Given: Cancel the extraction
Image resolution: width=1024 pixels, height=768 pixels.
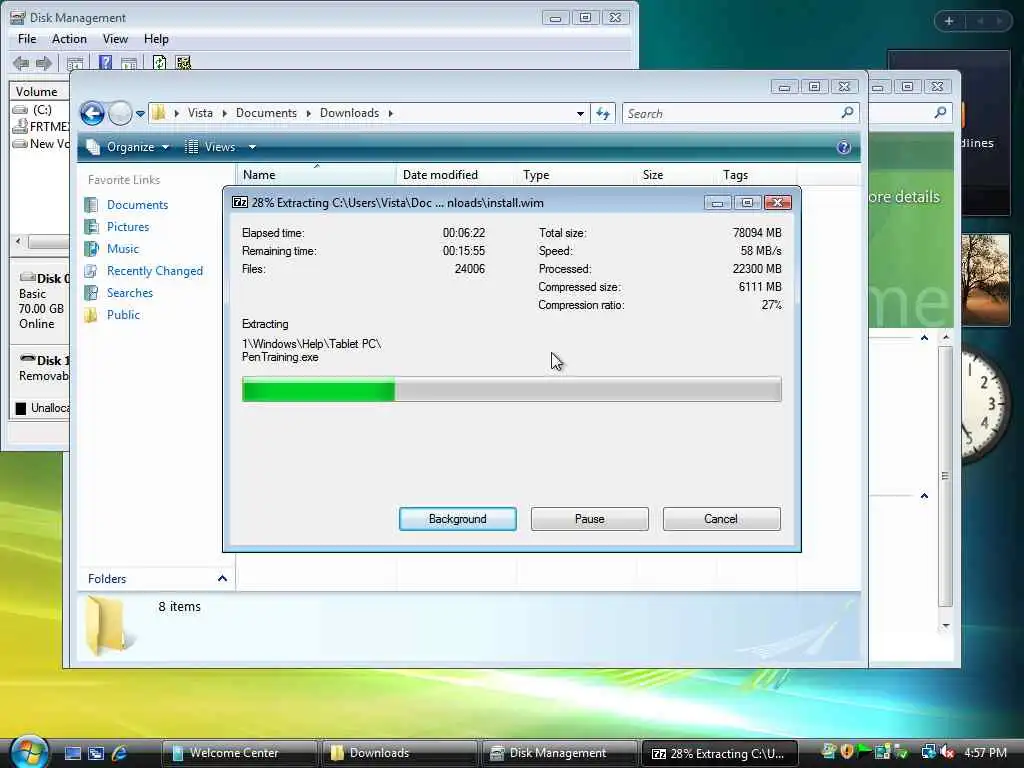Looking at the screenshot, I should tap(721, 519).
